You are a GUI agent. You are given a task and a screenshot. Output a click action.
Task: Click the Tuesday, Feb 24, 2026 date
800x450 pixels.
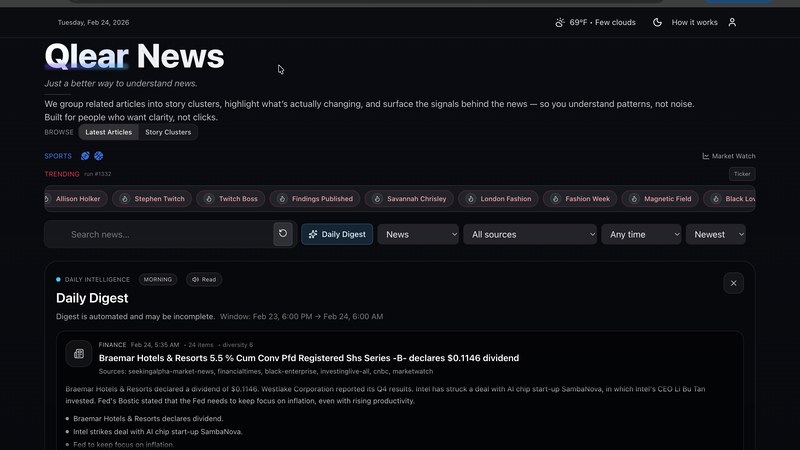click(93, 22)
